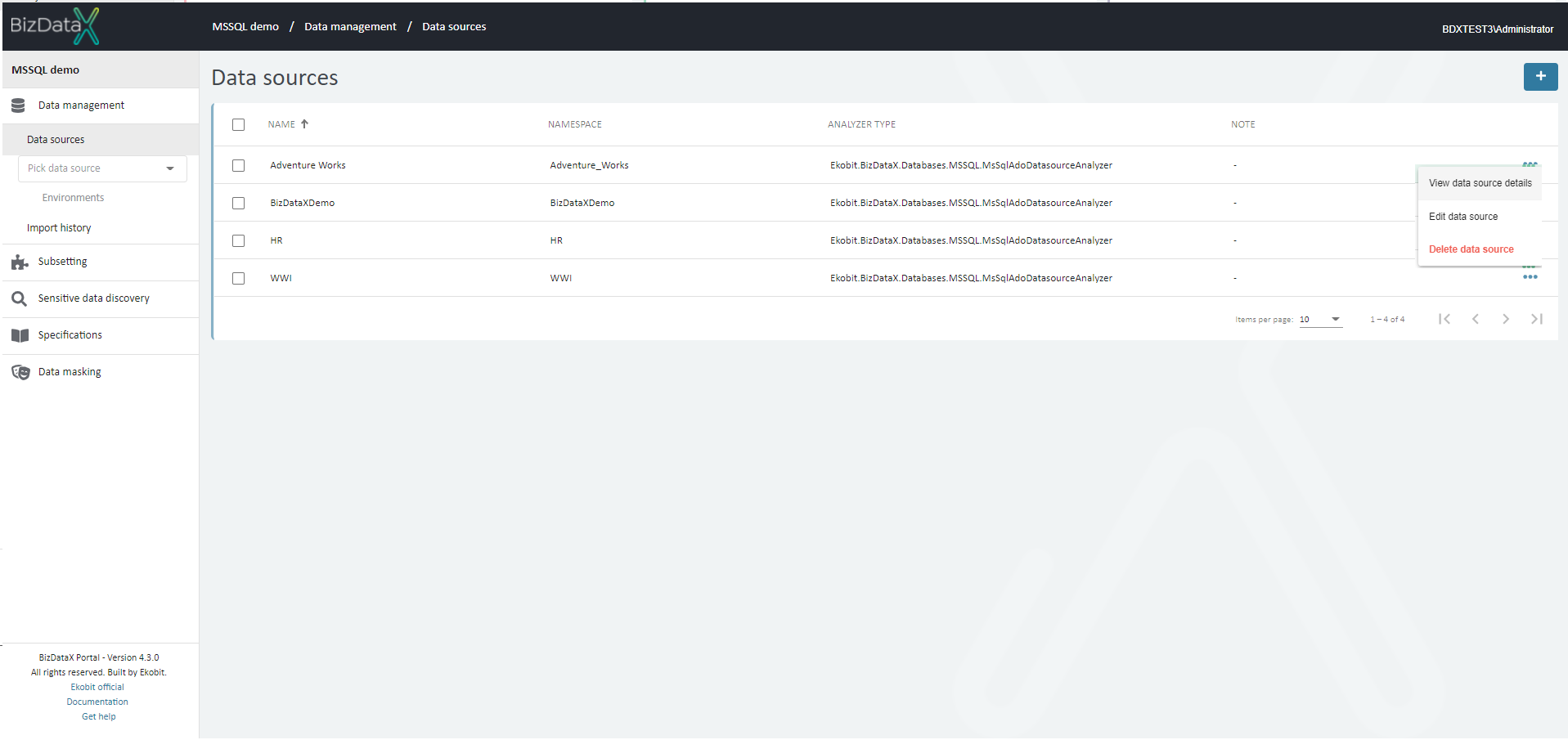
Task: Click the BizDataXDemo name cell
Action: coord(303,203)
